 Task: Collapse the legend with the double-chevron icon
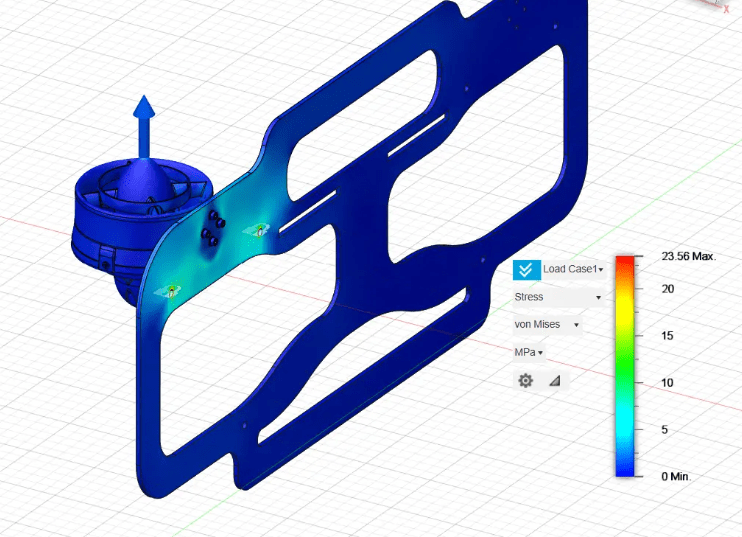point(526,270)
